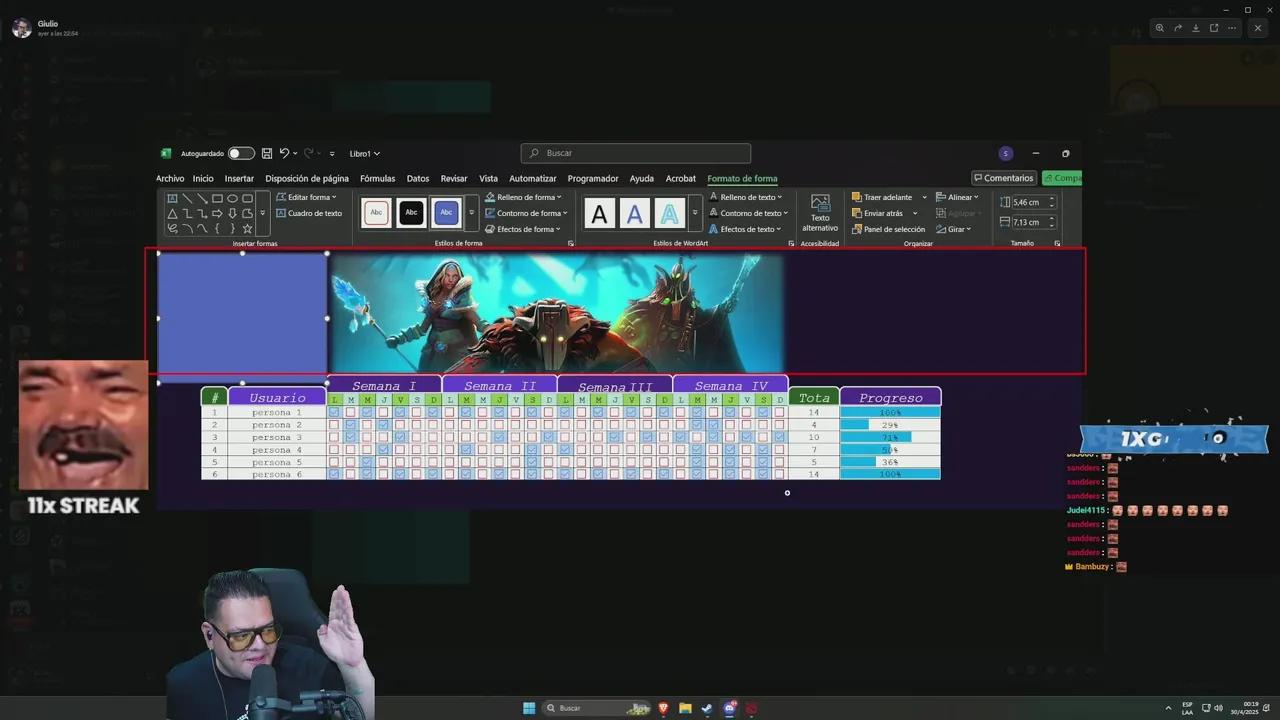
Task: Click Traer adelante icon
Action: (x=857, y=197)
